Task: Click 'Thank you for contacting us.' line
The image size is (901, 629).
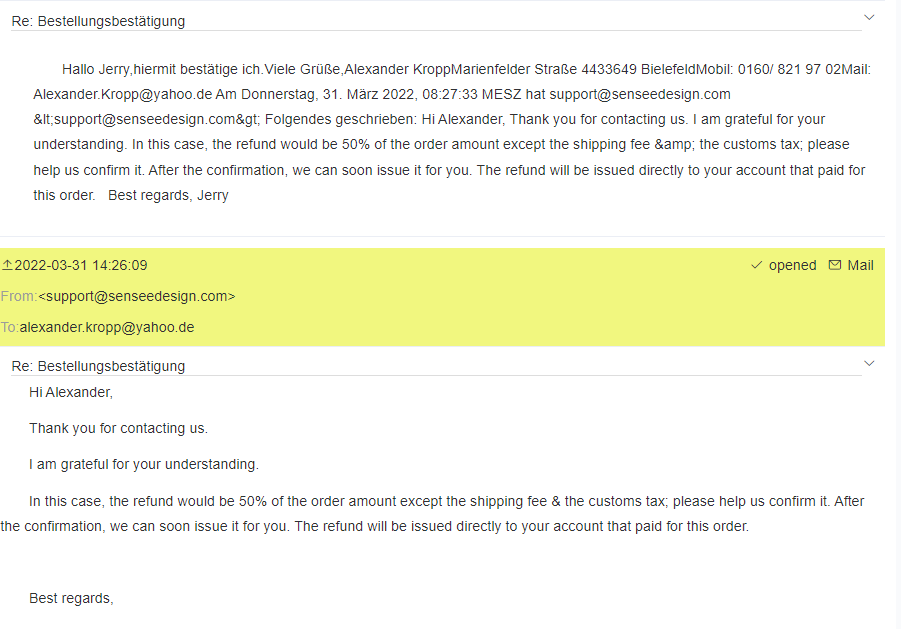Action: point(118,429)
